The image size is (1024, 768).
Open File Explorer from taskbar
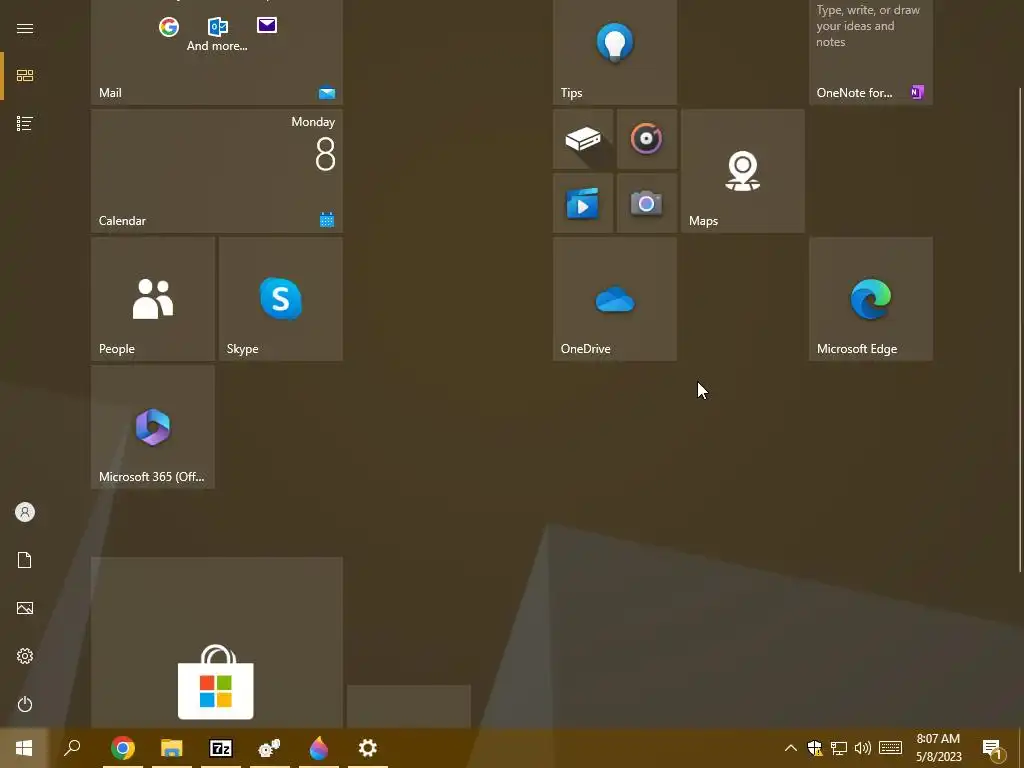point(172,748)
